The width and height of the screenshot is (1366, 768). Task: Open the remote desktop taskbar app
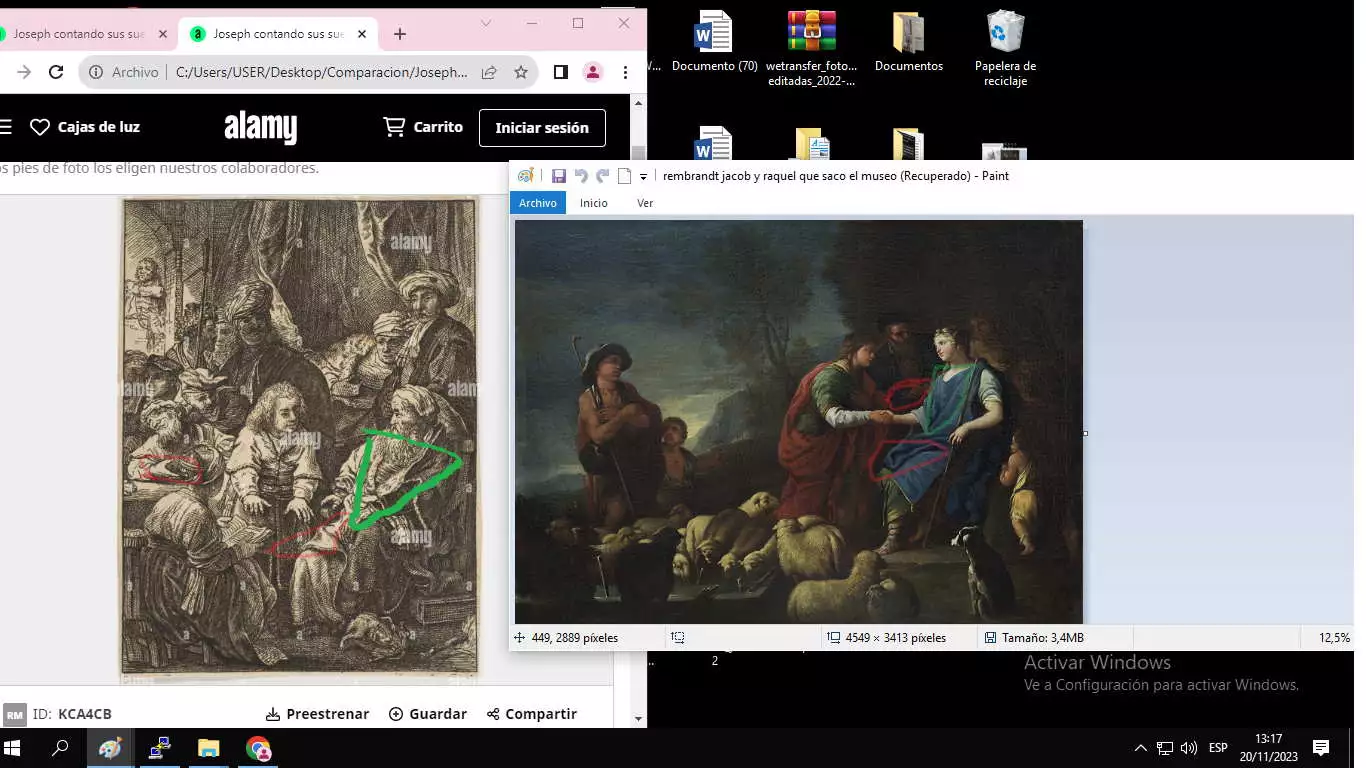click(159, 748)
